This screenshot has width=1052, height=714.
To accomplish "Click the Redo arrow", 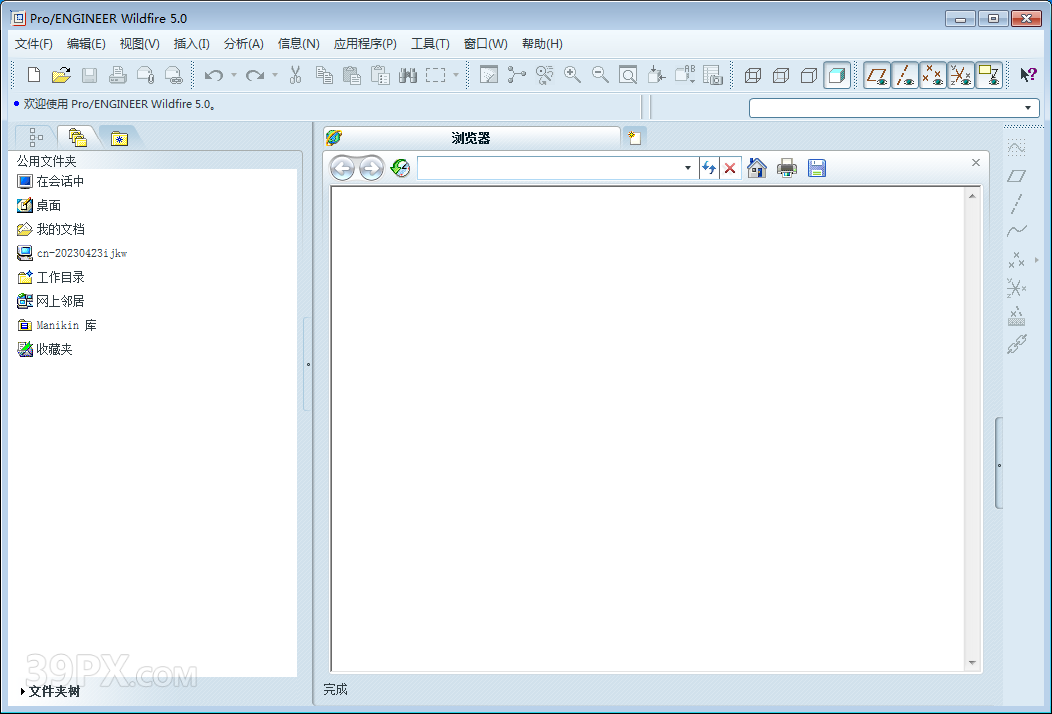I will (255, 75).
